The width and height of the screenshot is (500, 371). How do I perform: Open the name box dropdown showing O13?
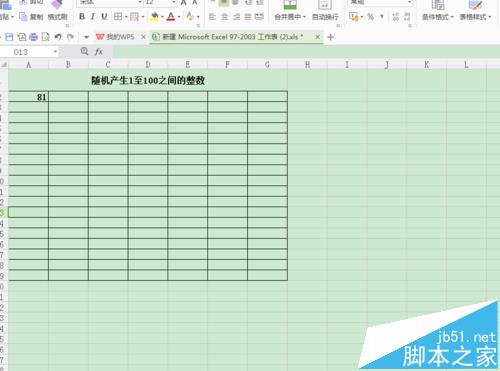click(55, 52)
